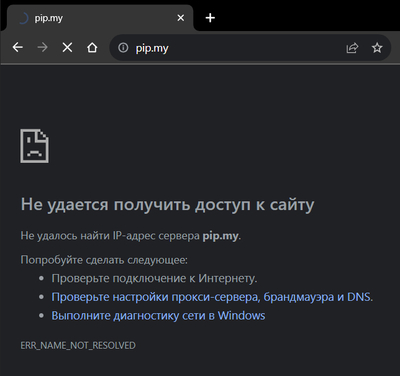
Task: Click the forward navigation arrow
Action: click(42, 48)
